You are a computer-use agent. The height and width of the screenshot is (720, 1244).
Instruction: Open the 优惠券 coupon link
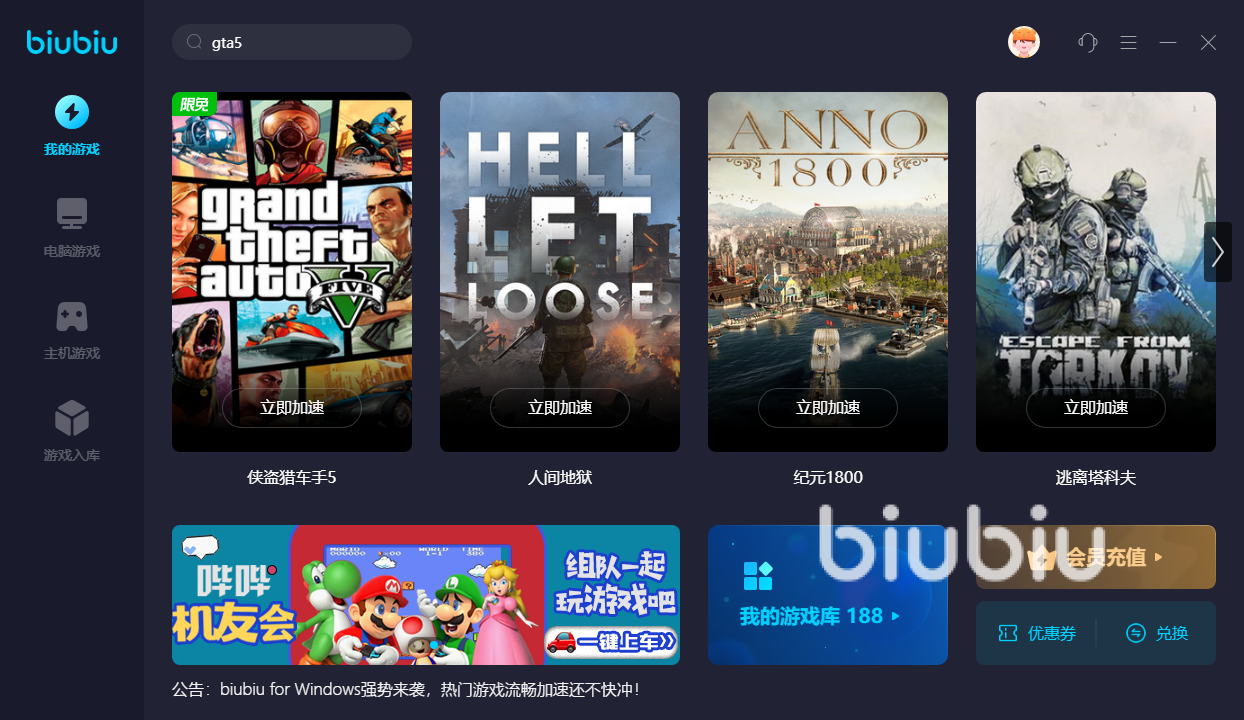1037,633
